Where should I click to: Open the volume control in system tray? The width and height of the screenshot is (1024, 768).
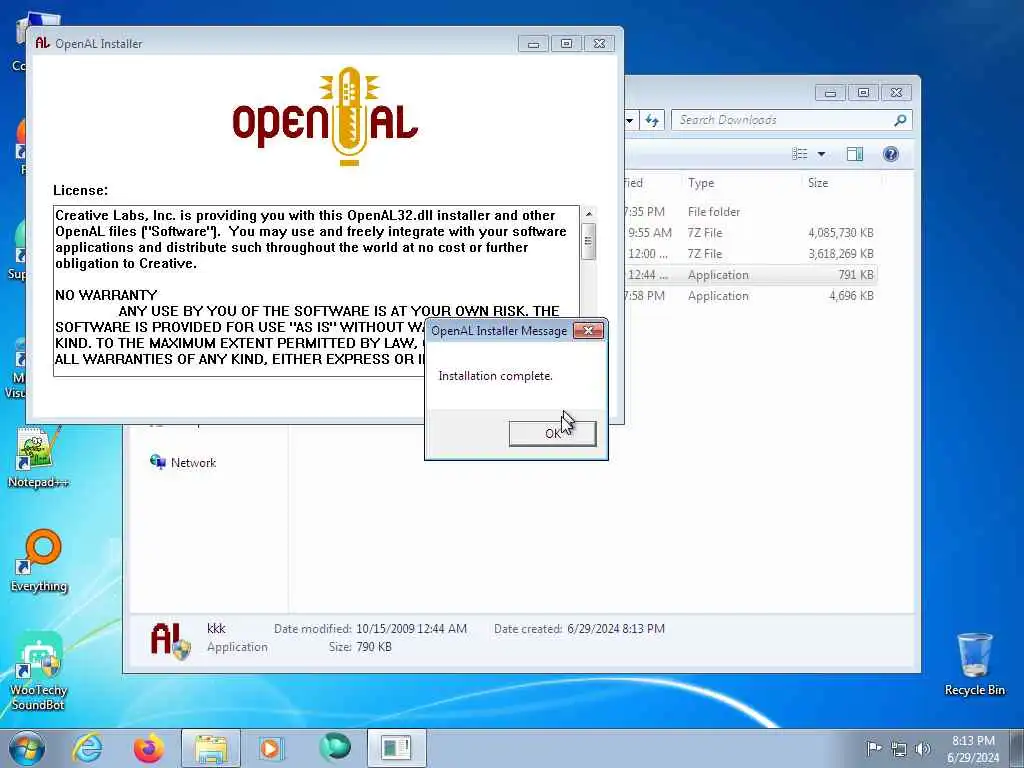point(922,749)
